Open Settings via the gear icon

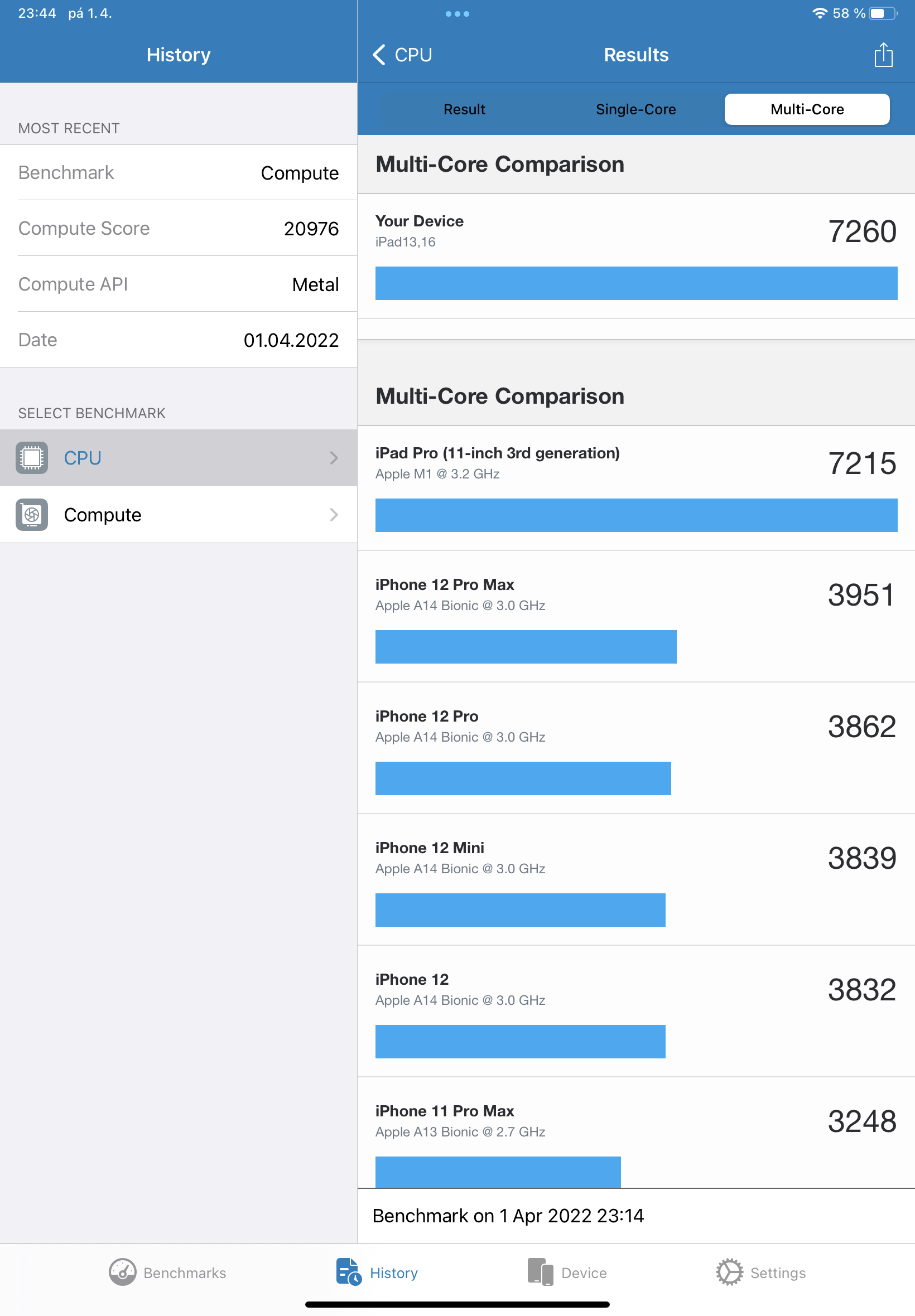(x=729, y=1272)
